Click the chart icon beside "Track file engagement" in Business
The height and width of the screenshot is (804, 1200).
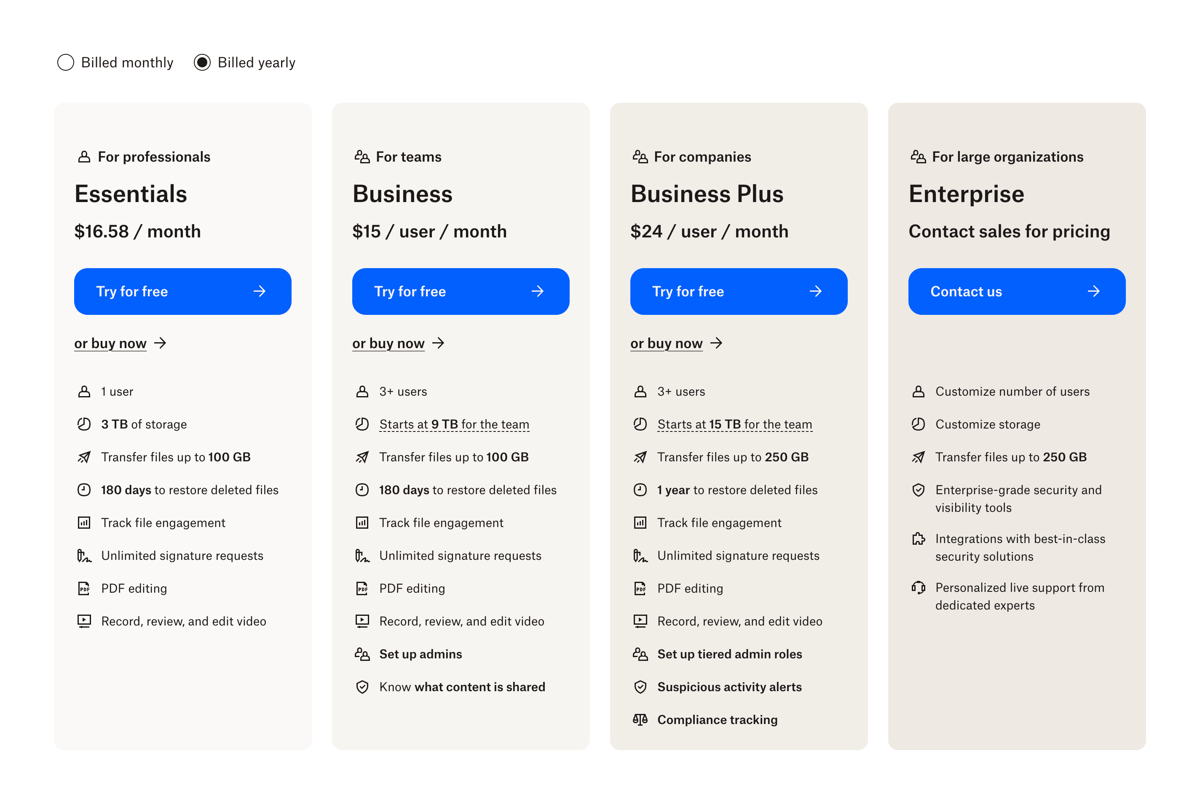point(363,522)
